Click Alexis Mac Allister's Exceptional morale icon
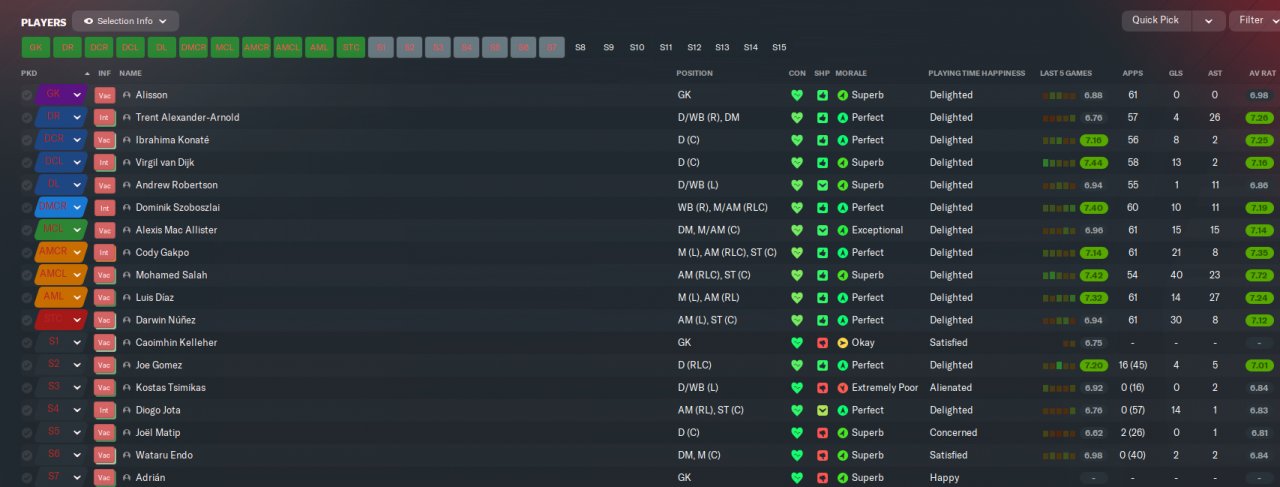 tap(842, 230)
